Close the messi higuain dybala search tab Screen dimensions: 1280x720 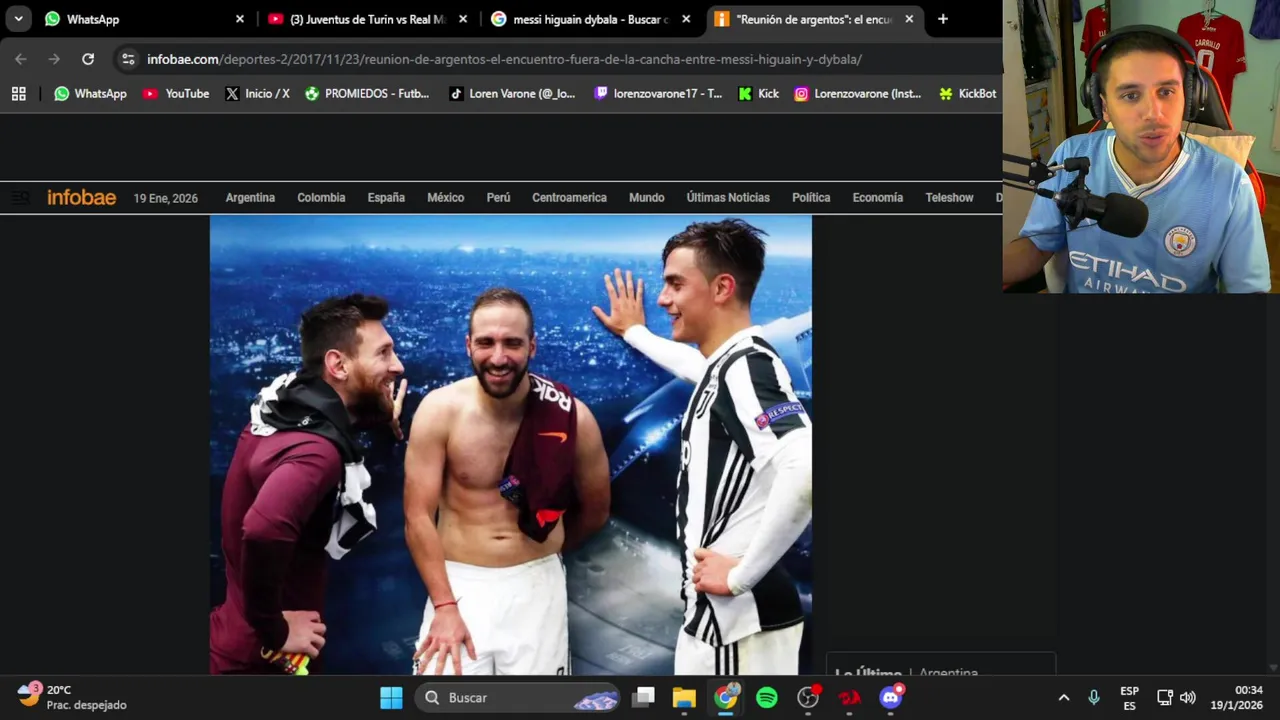click(686, 19)
